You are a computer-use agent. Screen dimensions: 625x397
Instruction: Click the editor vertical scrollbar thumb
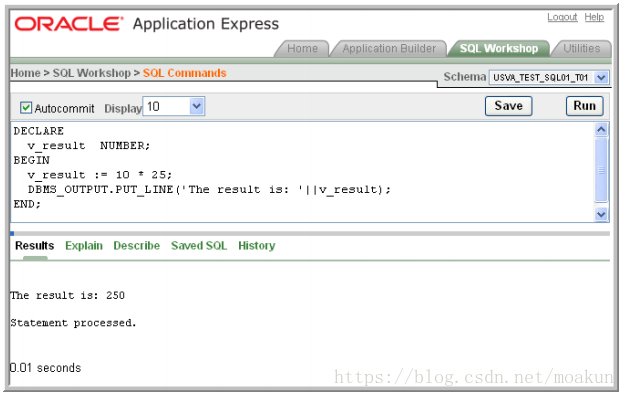[601, 170]
